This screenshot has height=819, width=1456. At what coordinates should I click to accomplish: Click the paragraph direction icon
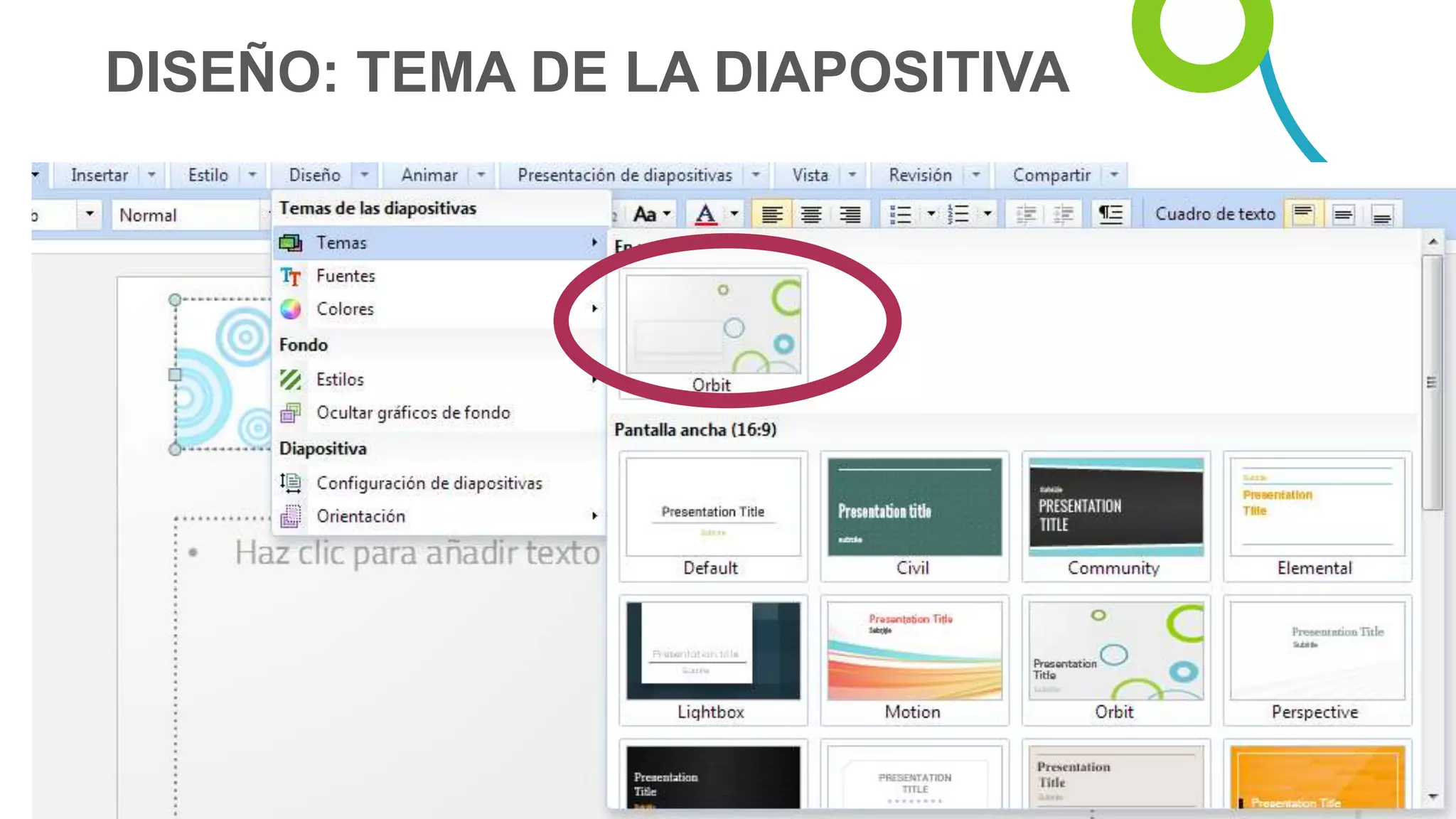(x=1110, y=214)
